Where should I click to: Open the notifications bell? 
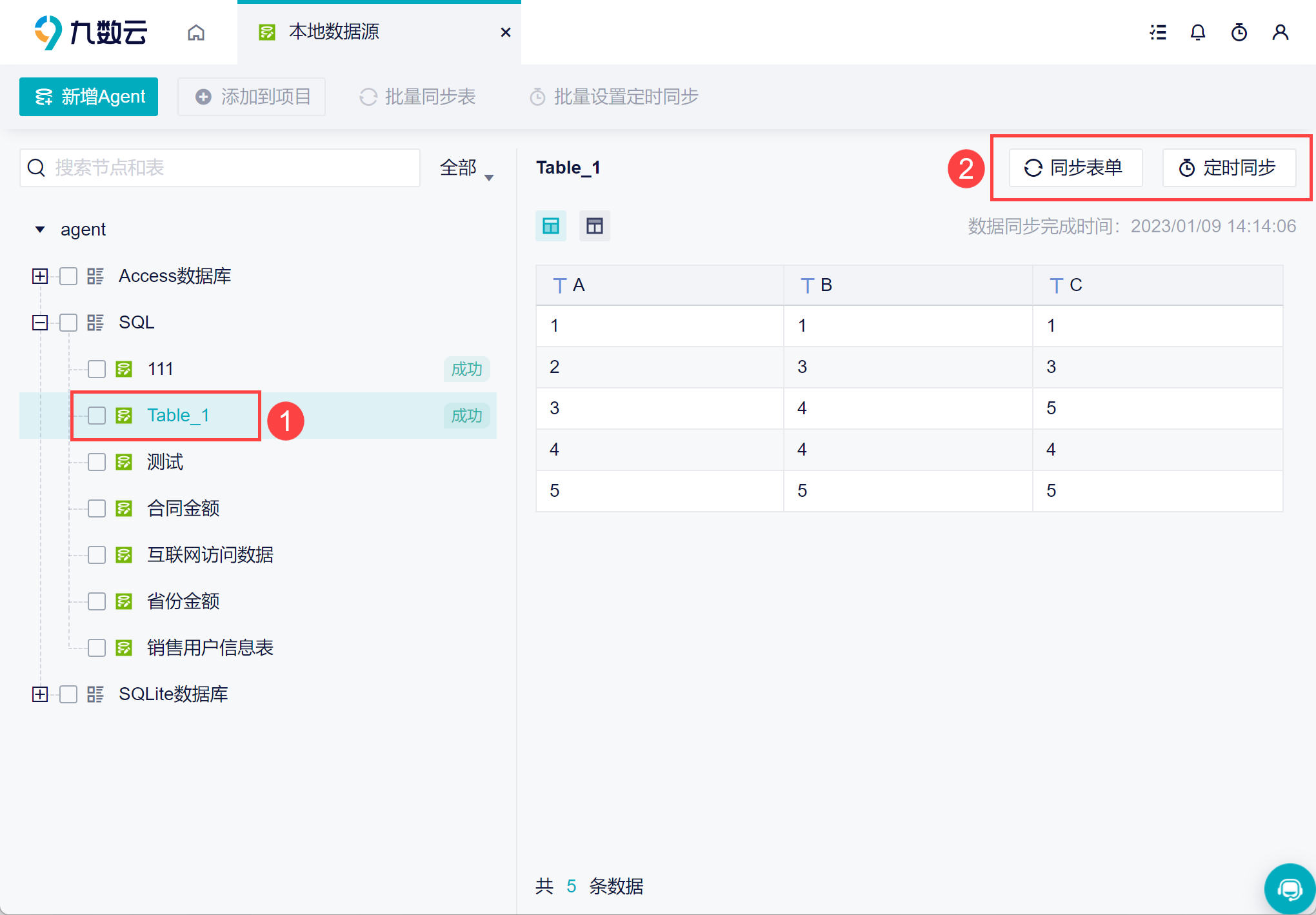click(x=1198, y=32)
